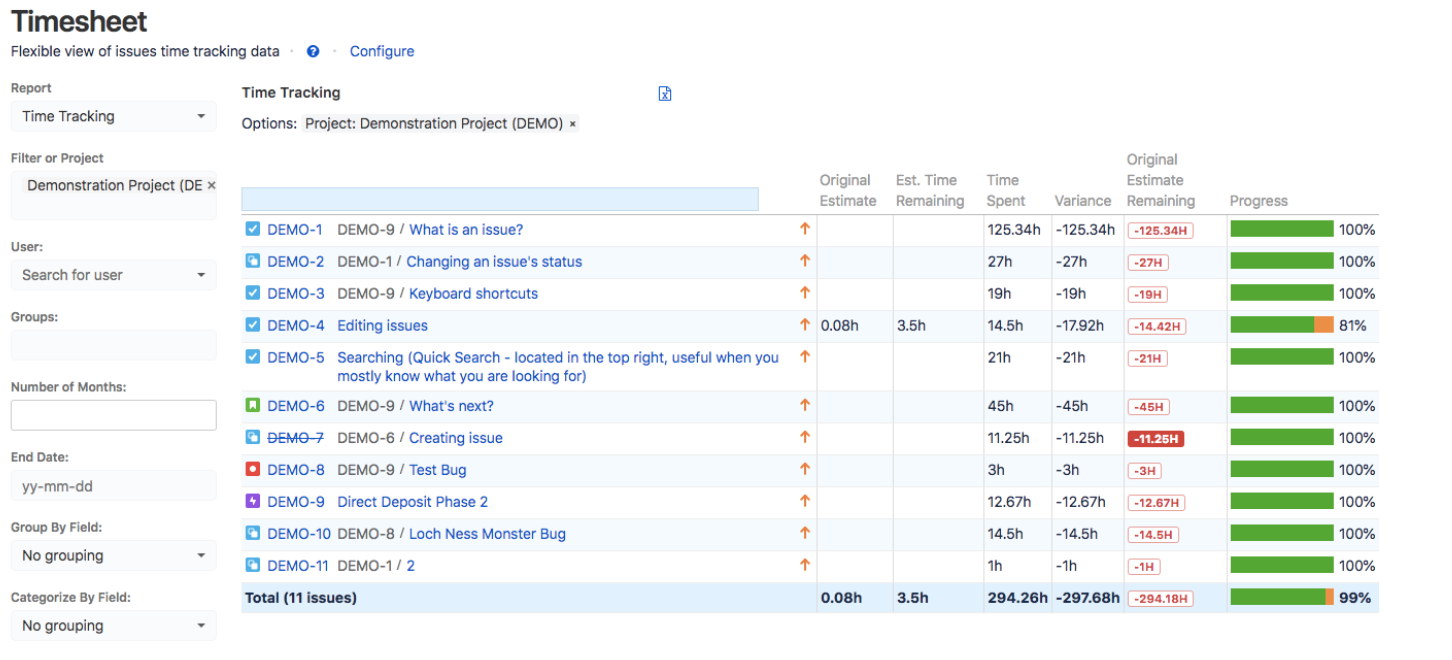Click the green story icon beside DEMO-6
This screenshot has height=660, width=1452.
[251, 405]
